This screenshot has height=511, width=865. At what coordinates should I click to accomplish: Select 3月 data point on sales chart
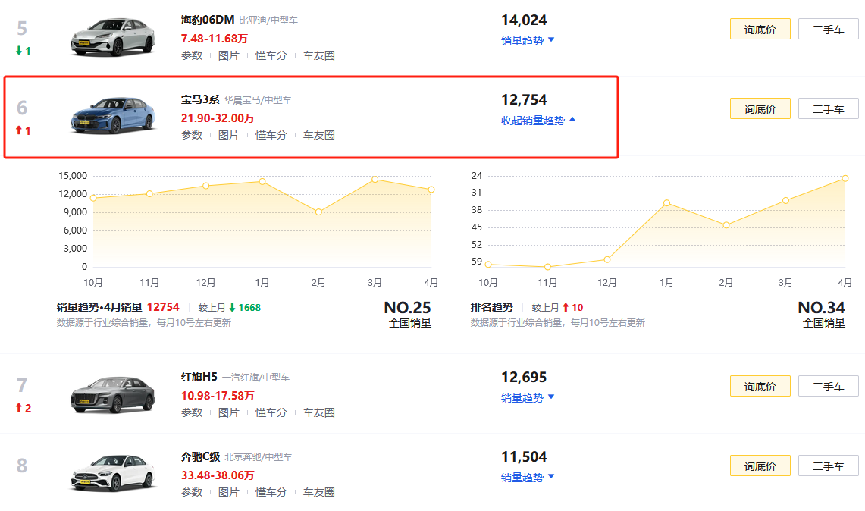point(375,179)
